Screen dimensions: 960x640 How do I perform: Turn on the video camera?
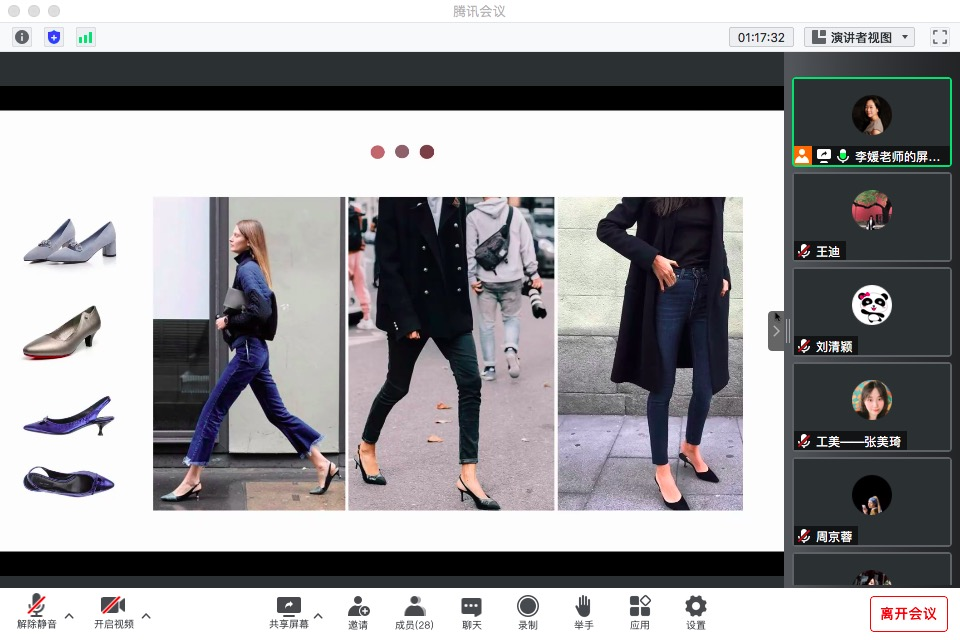tap(113, 612)
